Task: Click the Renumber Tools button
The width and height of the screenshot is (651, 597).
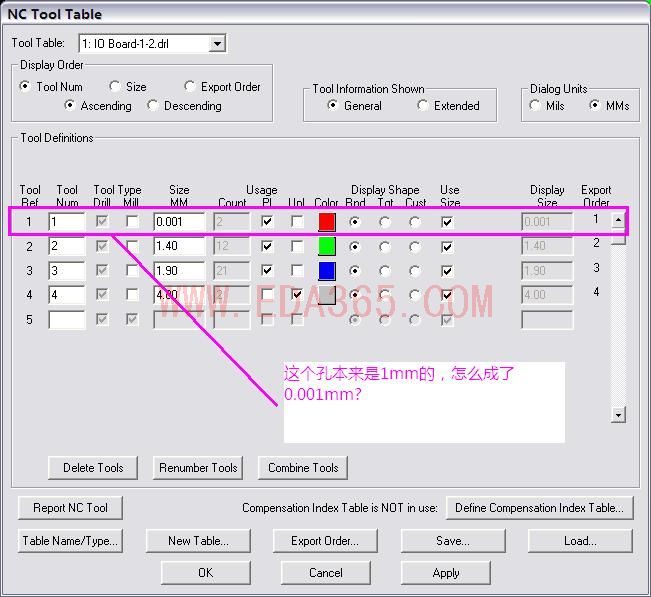Action: coord(198,468)
